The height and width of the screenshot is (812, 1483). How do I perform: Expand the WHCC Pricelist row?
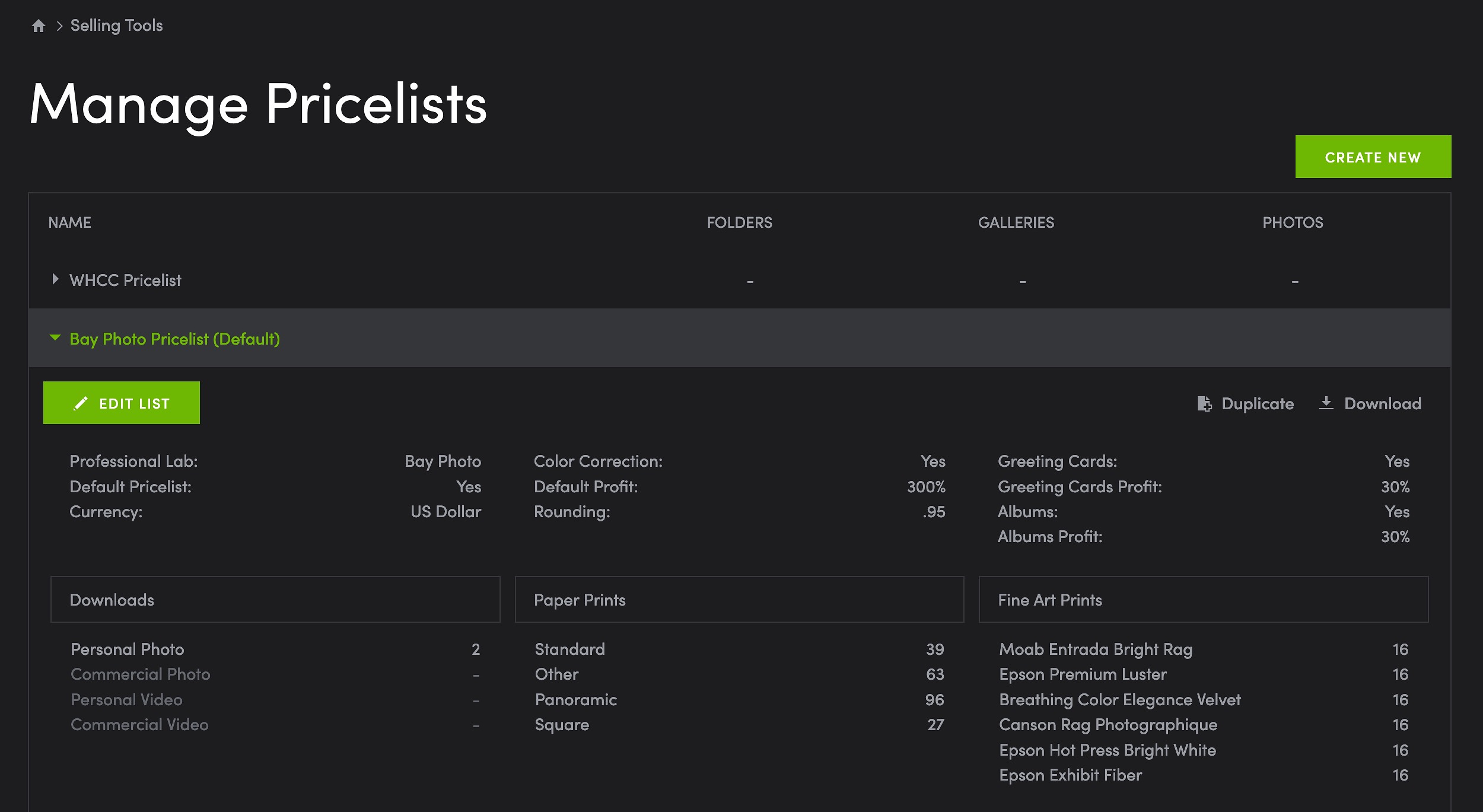pyautogui.click(x=55, y=279)
